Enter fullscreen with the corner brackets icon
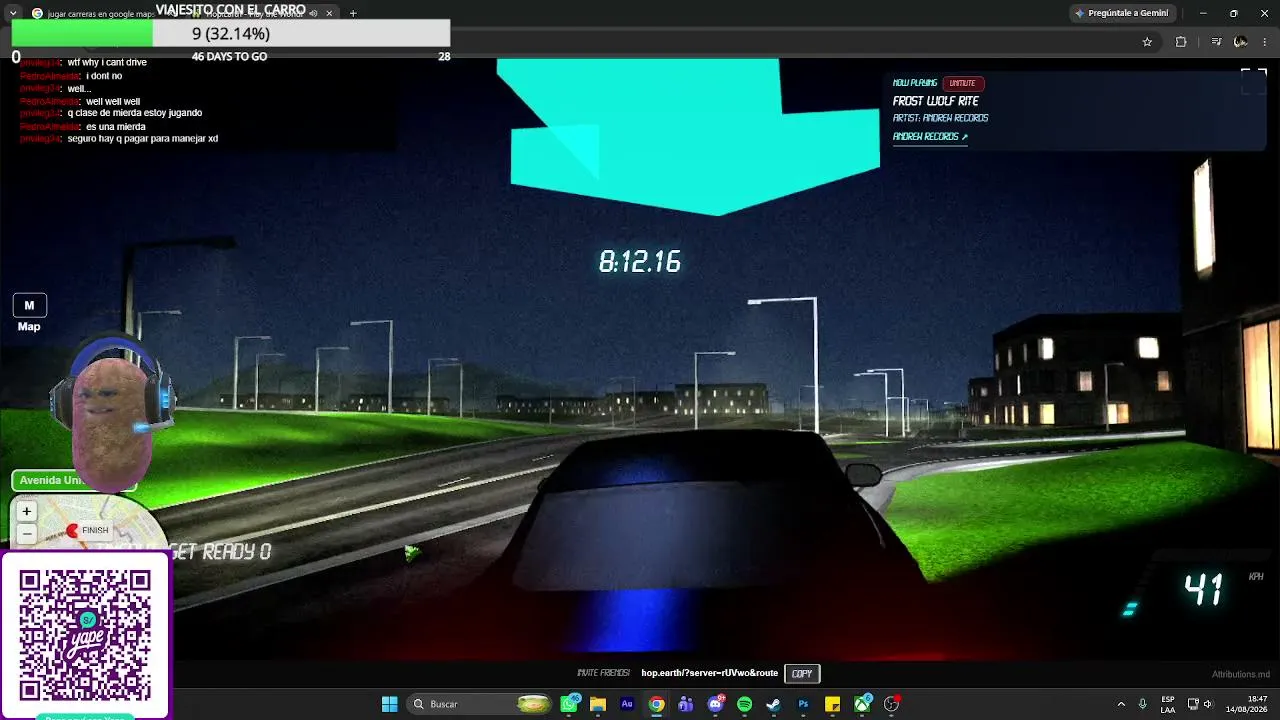Viewport: 1280px width, 720px height. point(1253,81)
